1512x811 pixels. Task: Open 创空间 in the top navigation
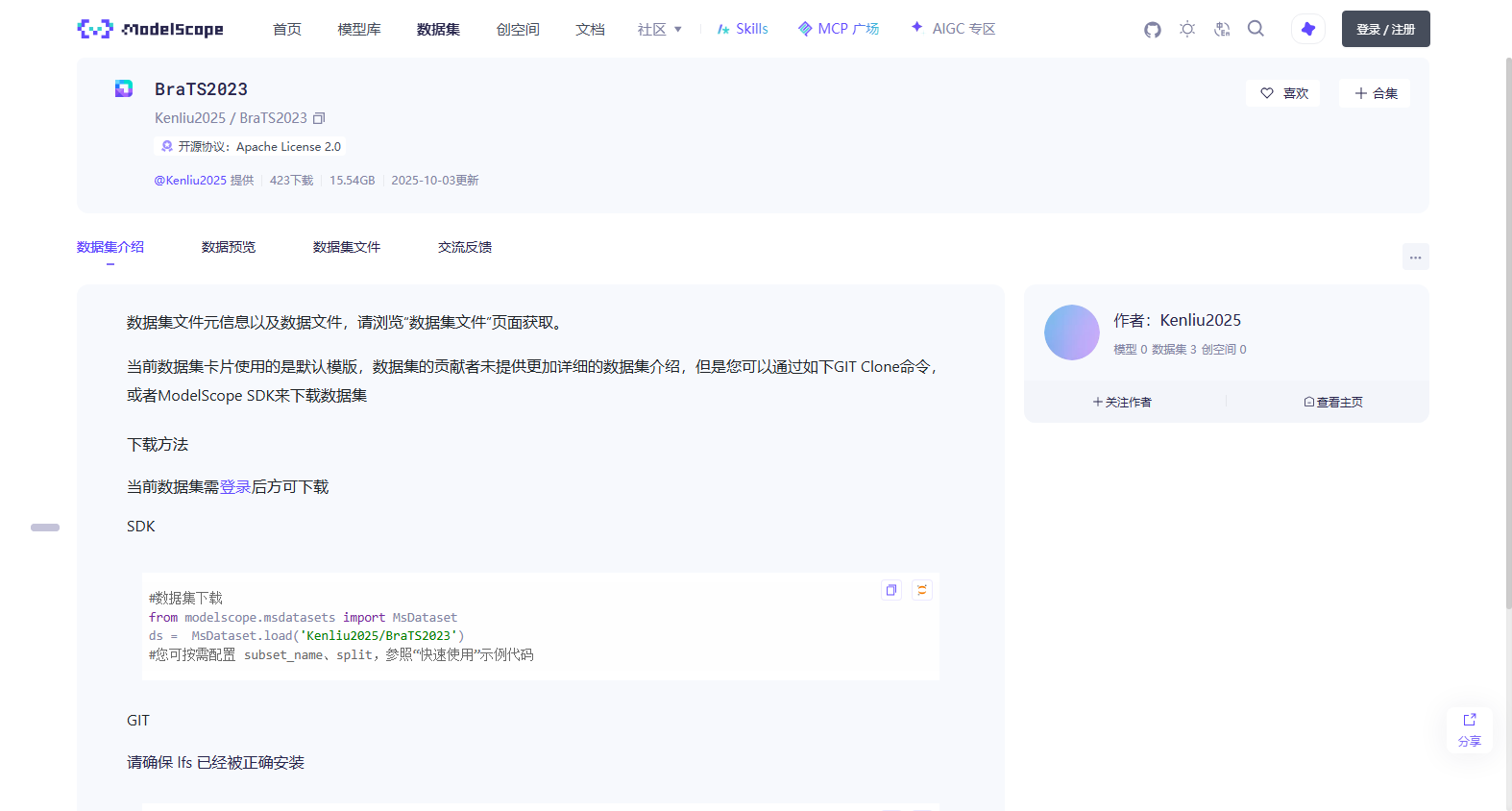pyautogui.click(x=518, y=30)
